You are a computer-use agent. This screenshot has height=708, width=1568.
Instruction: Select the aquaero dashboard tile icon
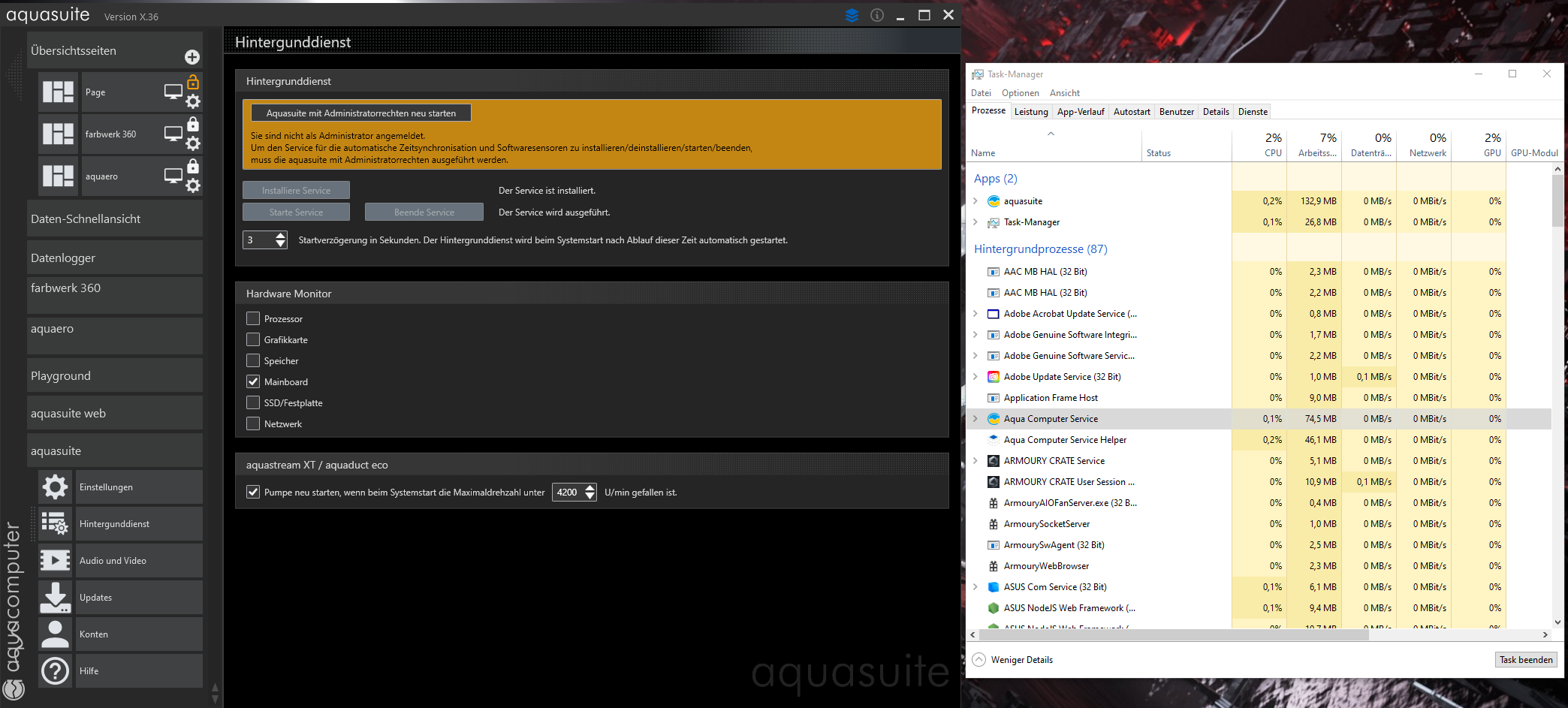tap(59, 176)
